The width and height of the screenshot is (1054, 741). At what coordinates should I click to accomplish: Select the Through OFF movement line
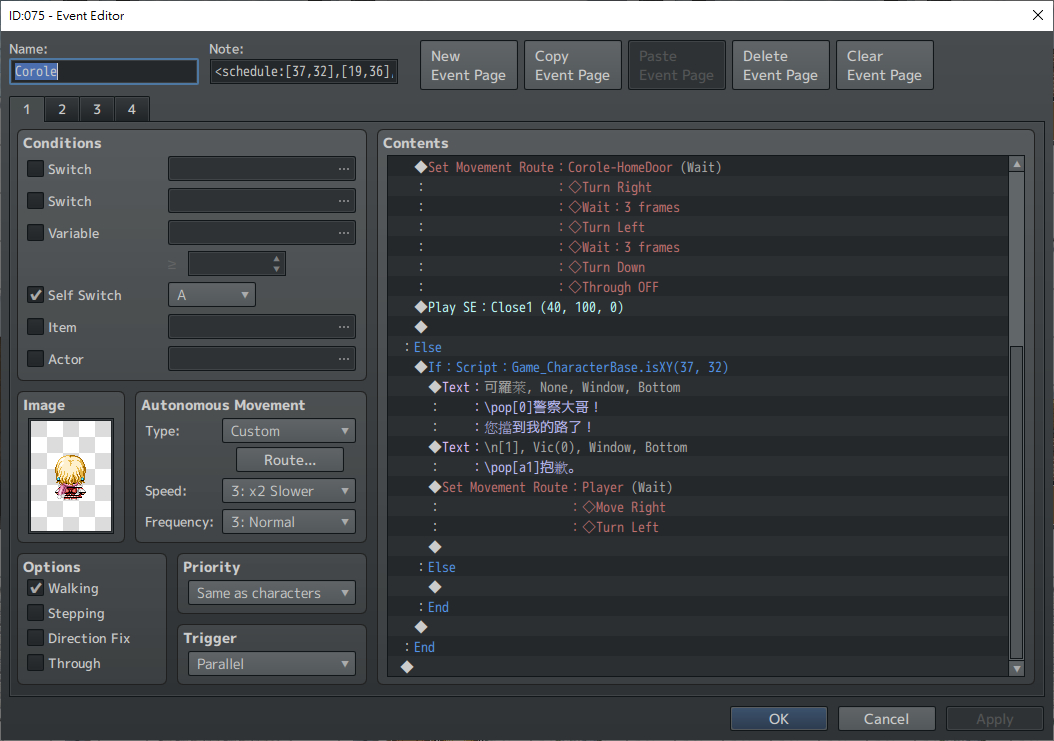[697, 287]
